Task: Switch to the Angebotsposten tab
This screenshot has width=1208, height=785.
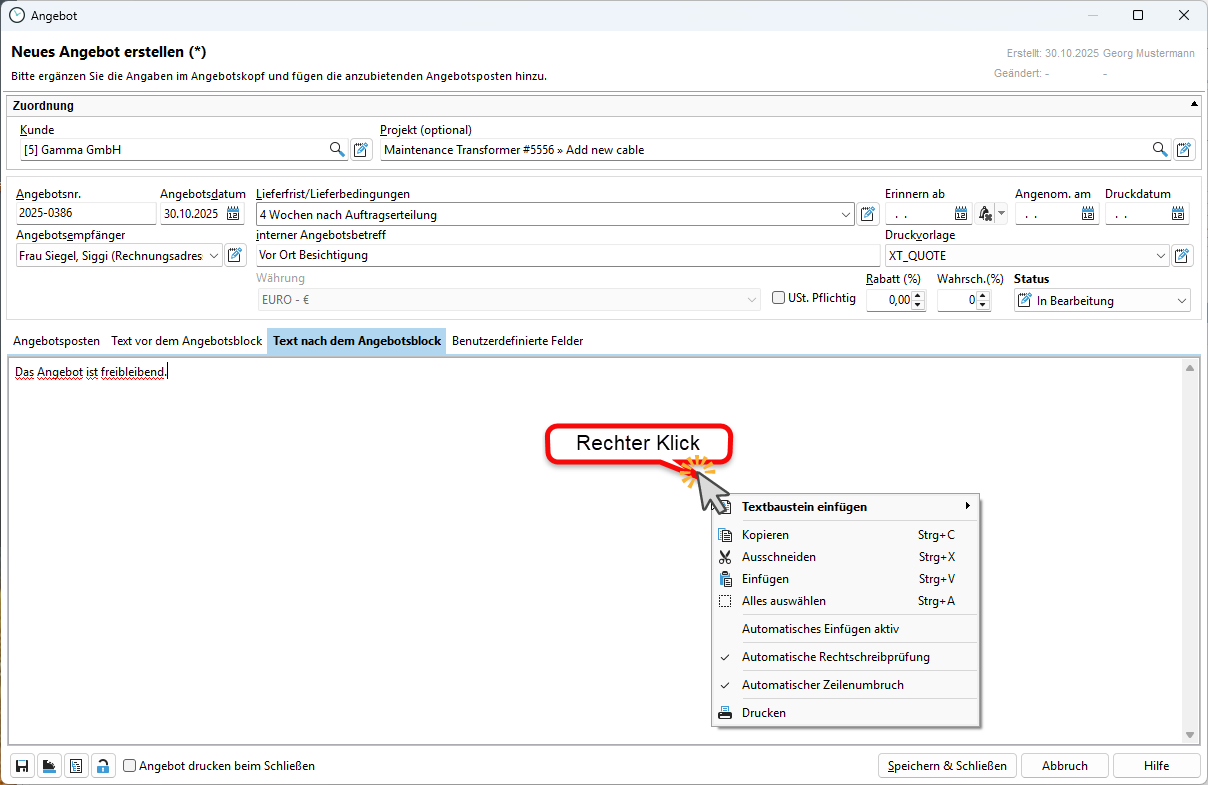Action: (57, 341)
